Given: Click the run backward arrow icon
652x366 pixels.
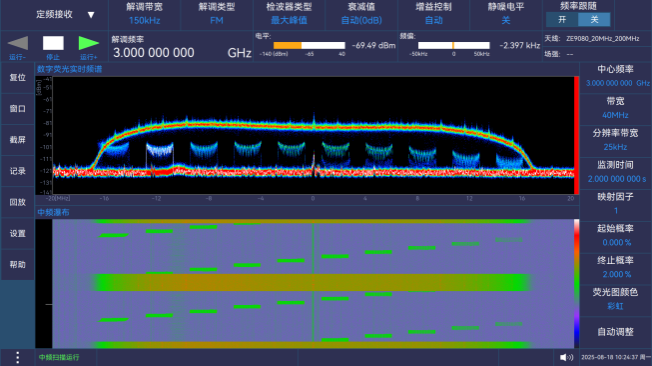Looking at the screenshot, I should (18, 43).
